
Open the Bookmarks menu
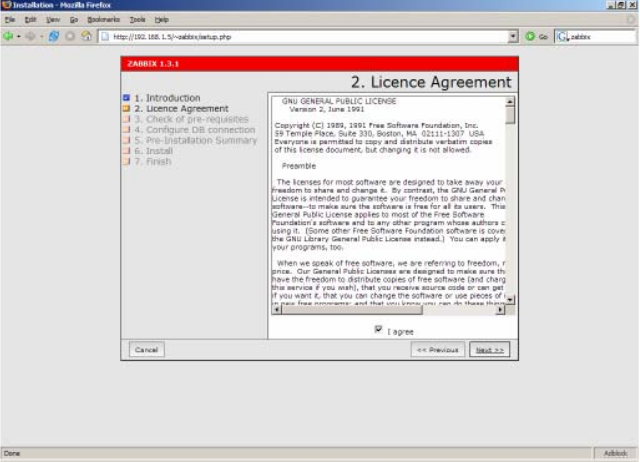click(x=104, y=20)
